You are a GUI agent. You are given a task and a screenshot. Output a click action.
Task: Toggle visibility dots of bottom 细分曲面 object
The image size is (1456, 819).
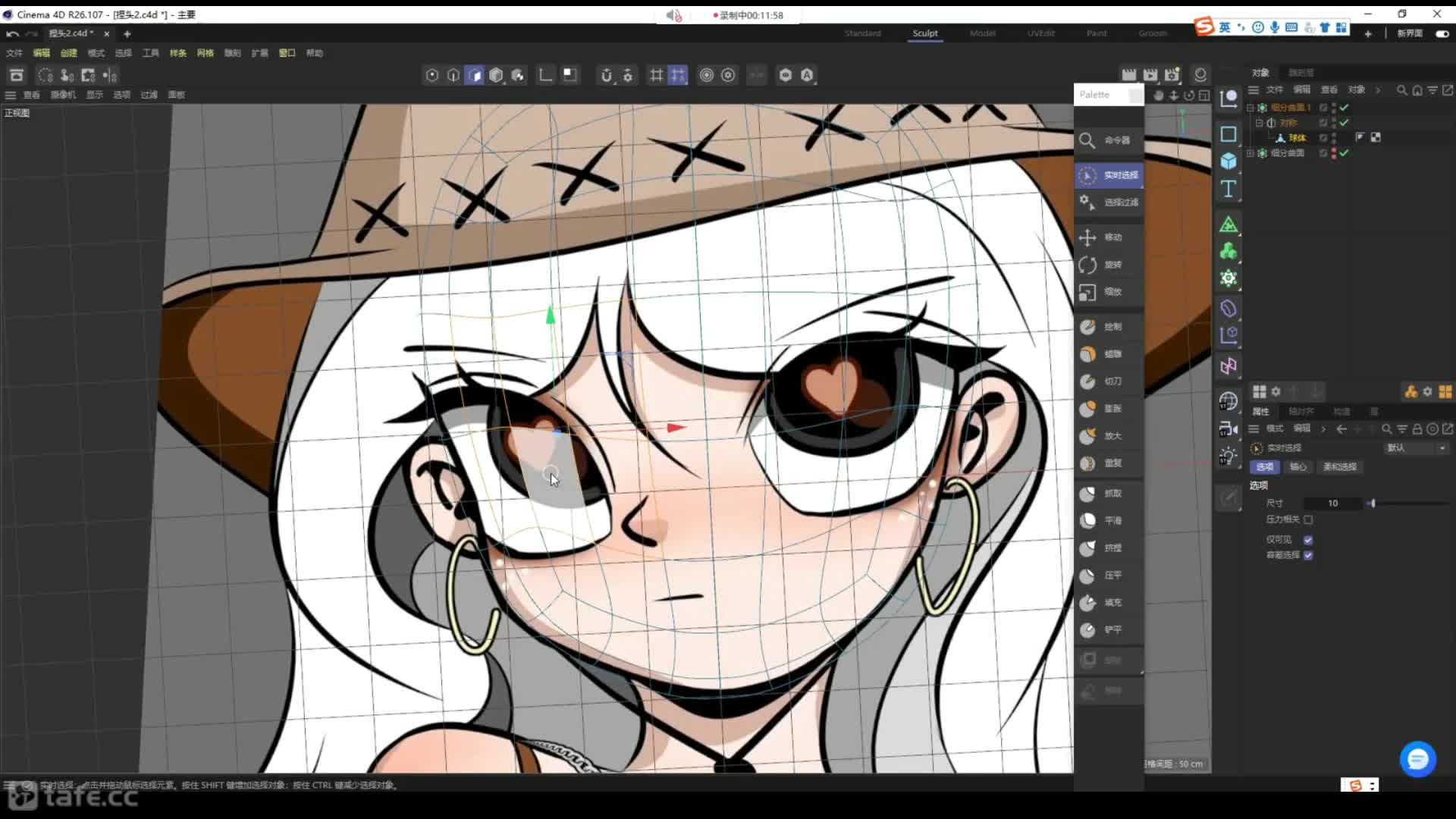point(1334,153)
